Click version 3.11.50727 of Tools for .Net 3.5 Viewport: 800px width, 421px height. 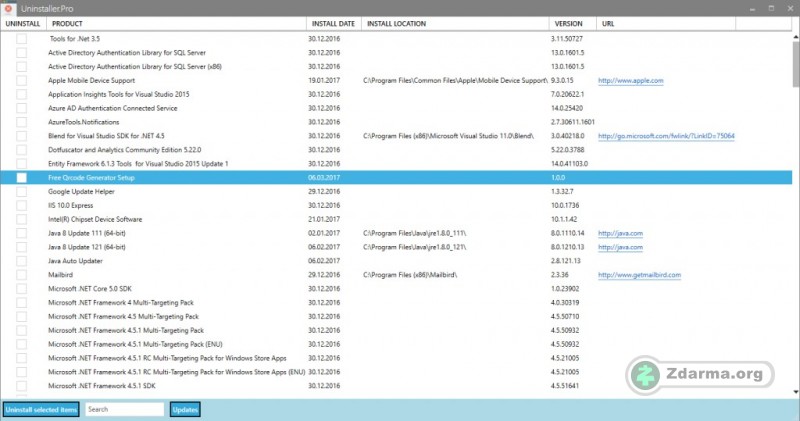click(566, 39)
